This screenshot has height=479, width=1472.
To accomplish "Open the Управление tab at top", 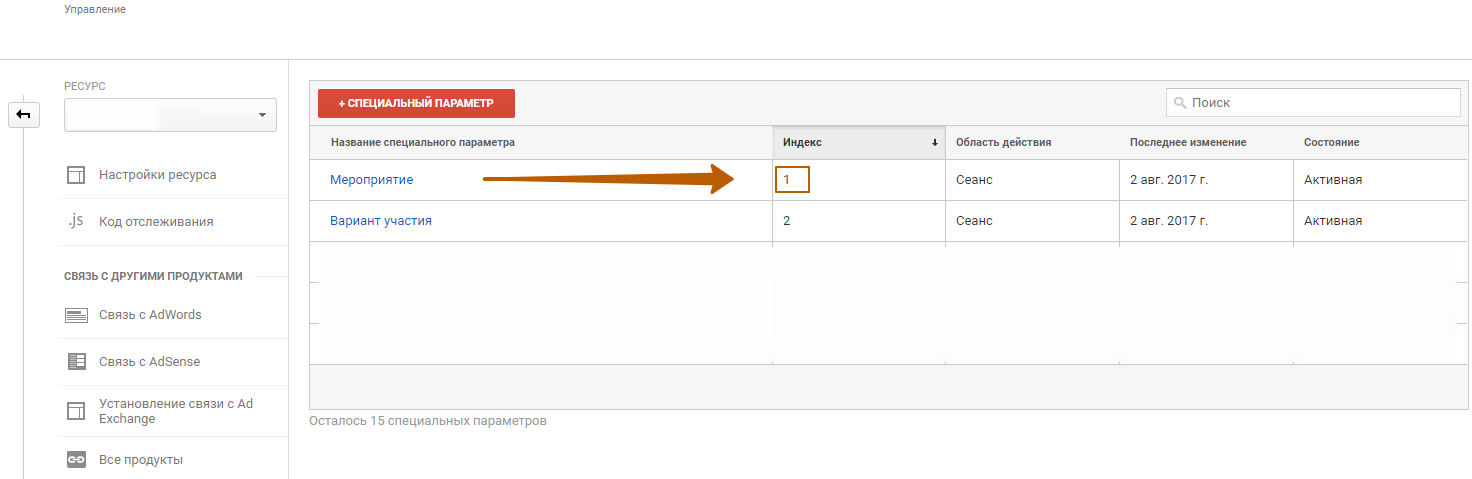I will coord(95,9).
